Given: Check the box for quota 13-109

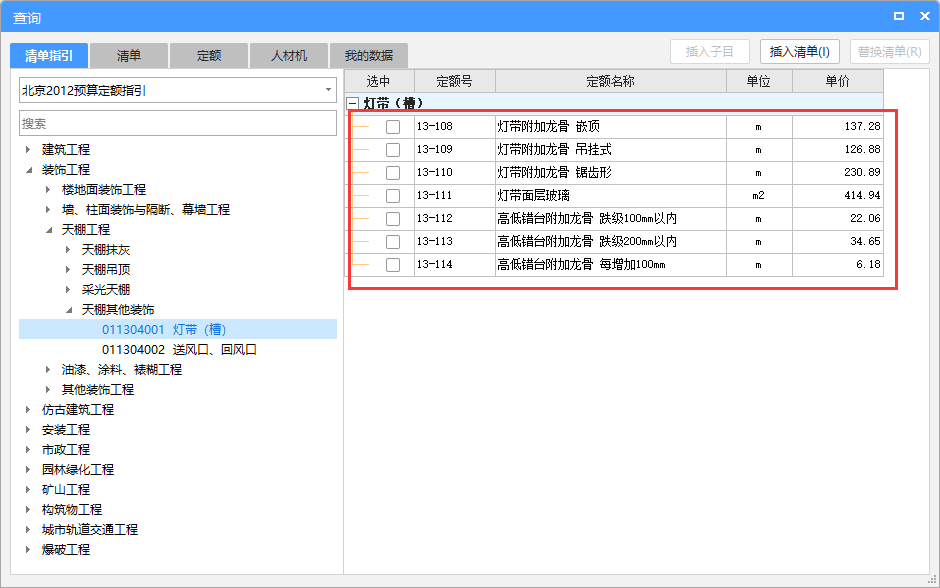Looking at the screenshot, I should pyautogui.click(x=393, y=150).
